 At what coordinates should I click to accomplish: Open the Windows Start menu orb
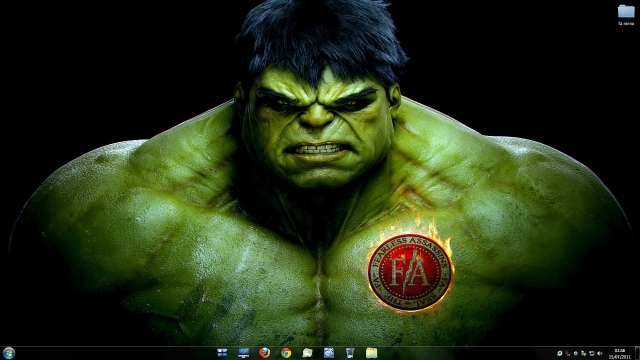coord(9,353)
